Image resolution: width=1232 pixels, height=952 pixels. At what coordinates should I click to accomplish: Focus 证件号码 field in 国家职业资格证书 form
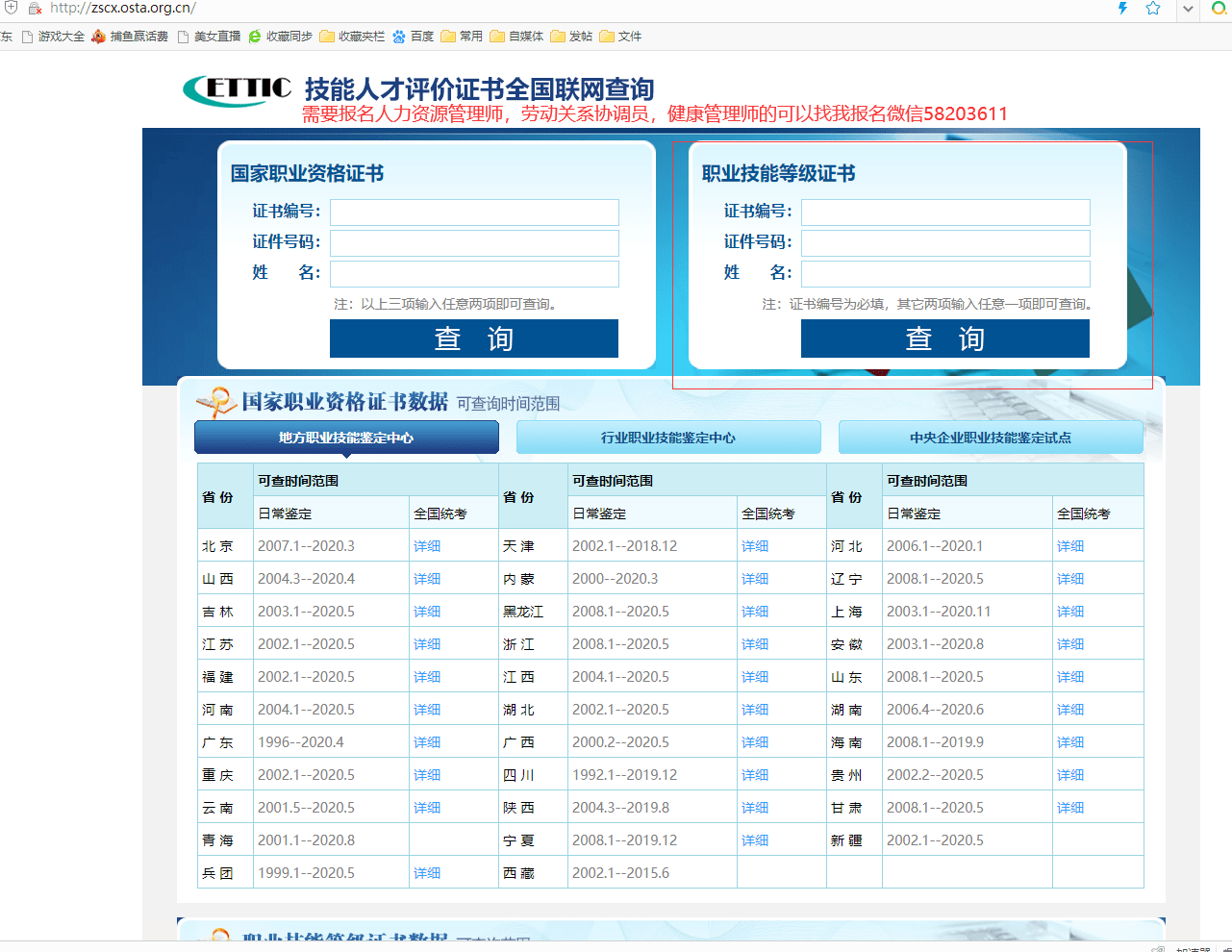474,243
